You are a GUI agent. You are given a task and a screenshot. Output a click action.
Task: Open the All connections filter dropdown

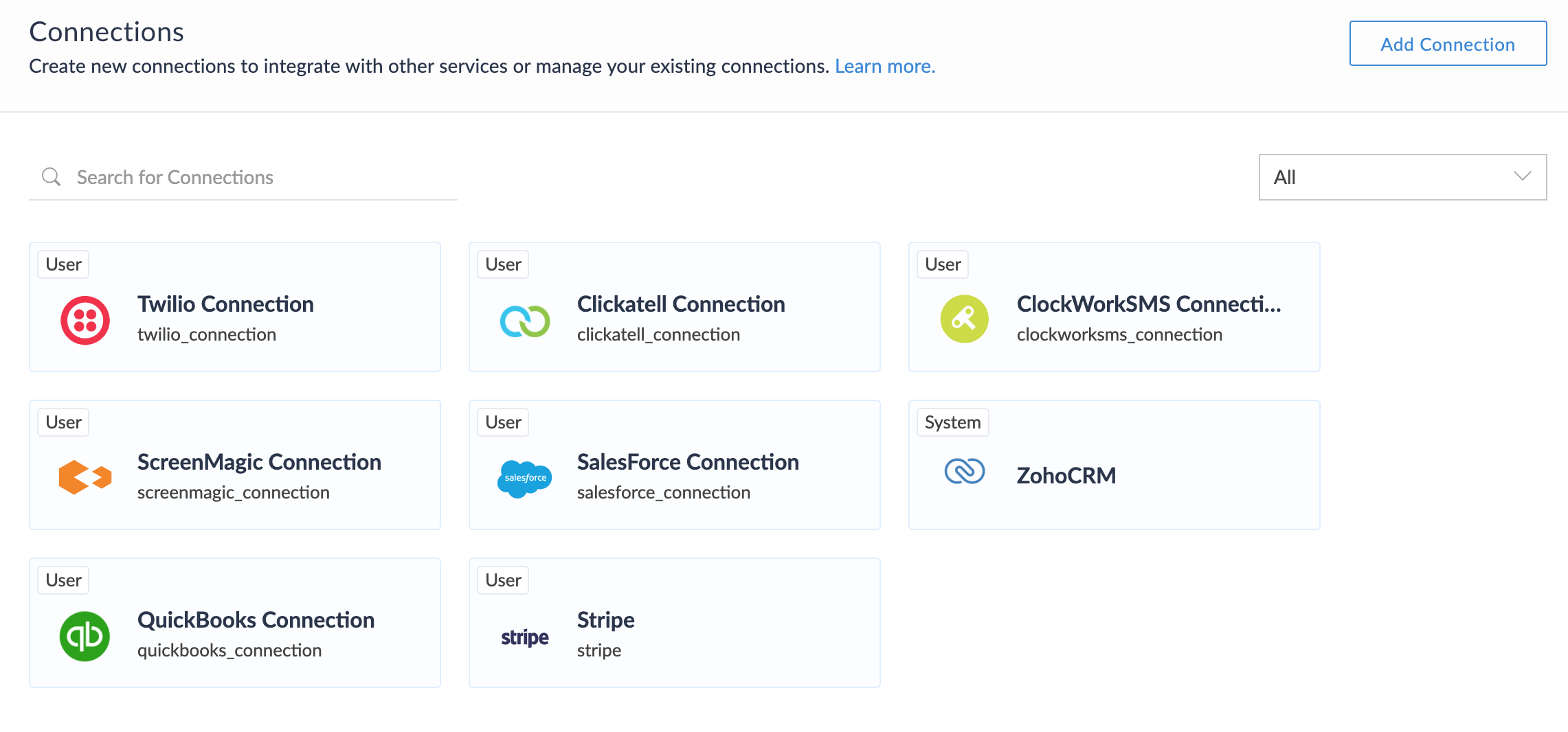pyautogui.click(x=1402, y=176)
